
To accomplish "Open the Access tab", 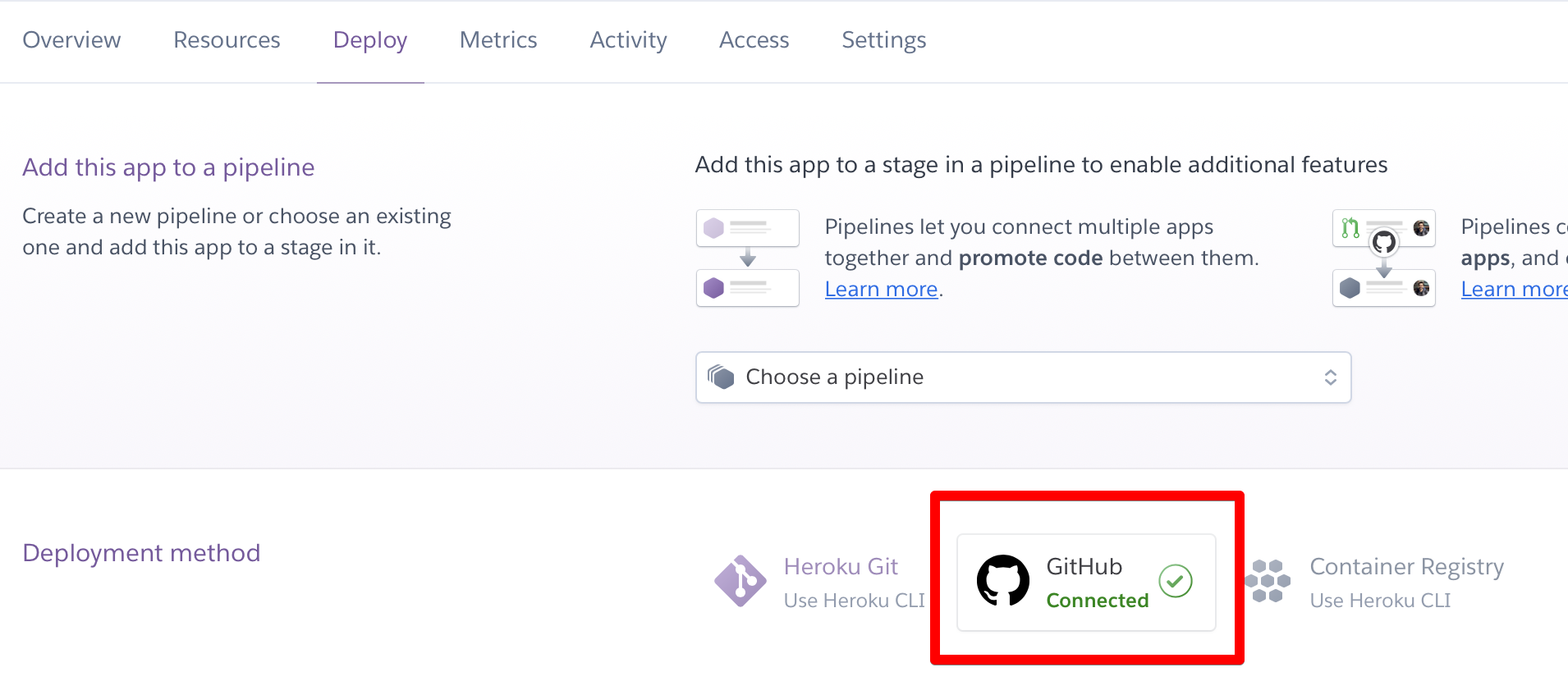I will 754,40.
